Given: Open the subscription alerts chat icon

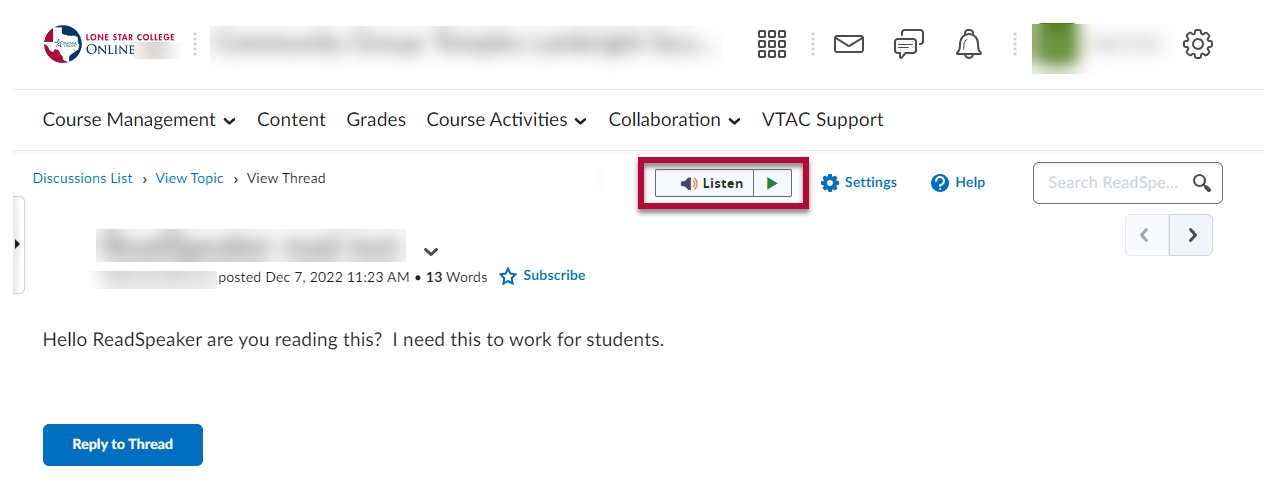Looking at the screenshot, I should tap(908, 44).
